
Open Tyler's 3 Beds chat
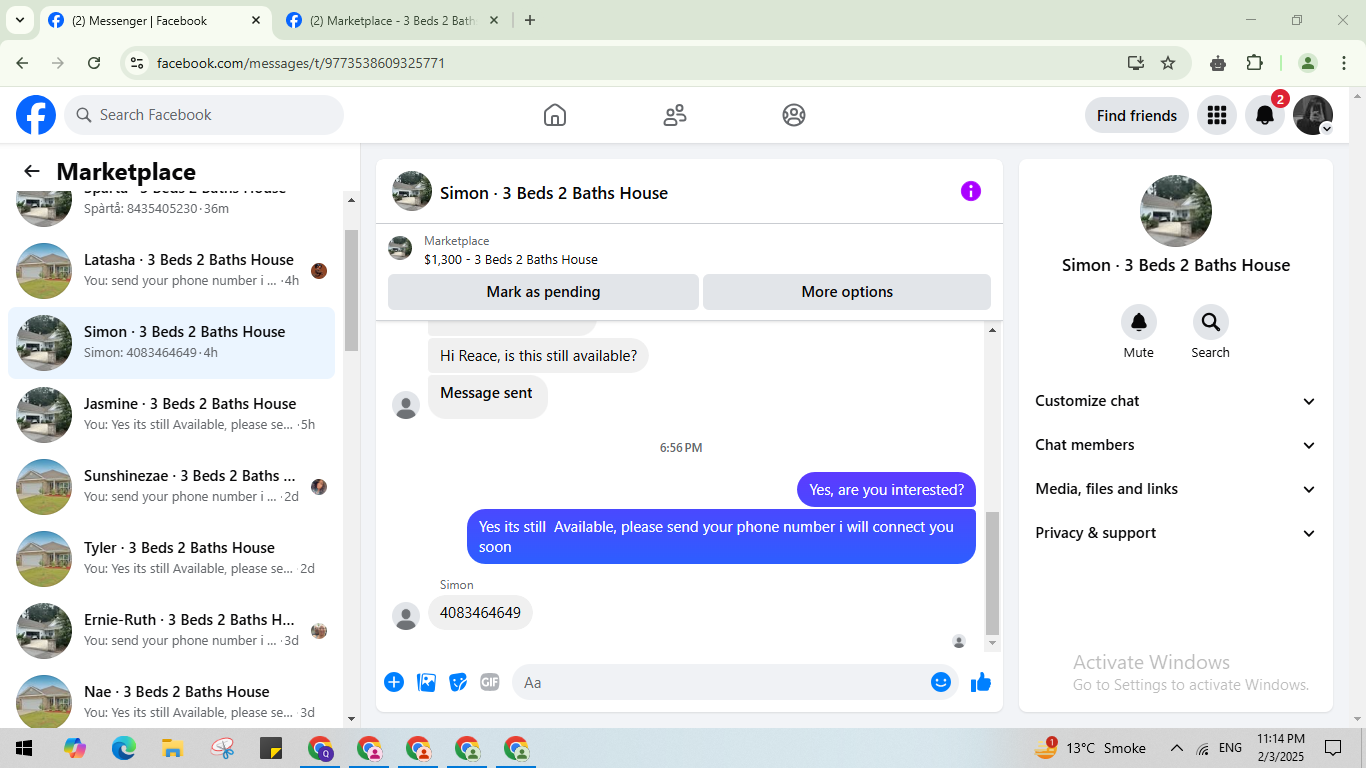172,559
